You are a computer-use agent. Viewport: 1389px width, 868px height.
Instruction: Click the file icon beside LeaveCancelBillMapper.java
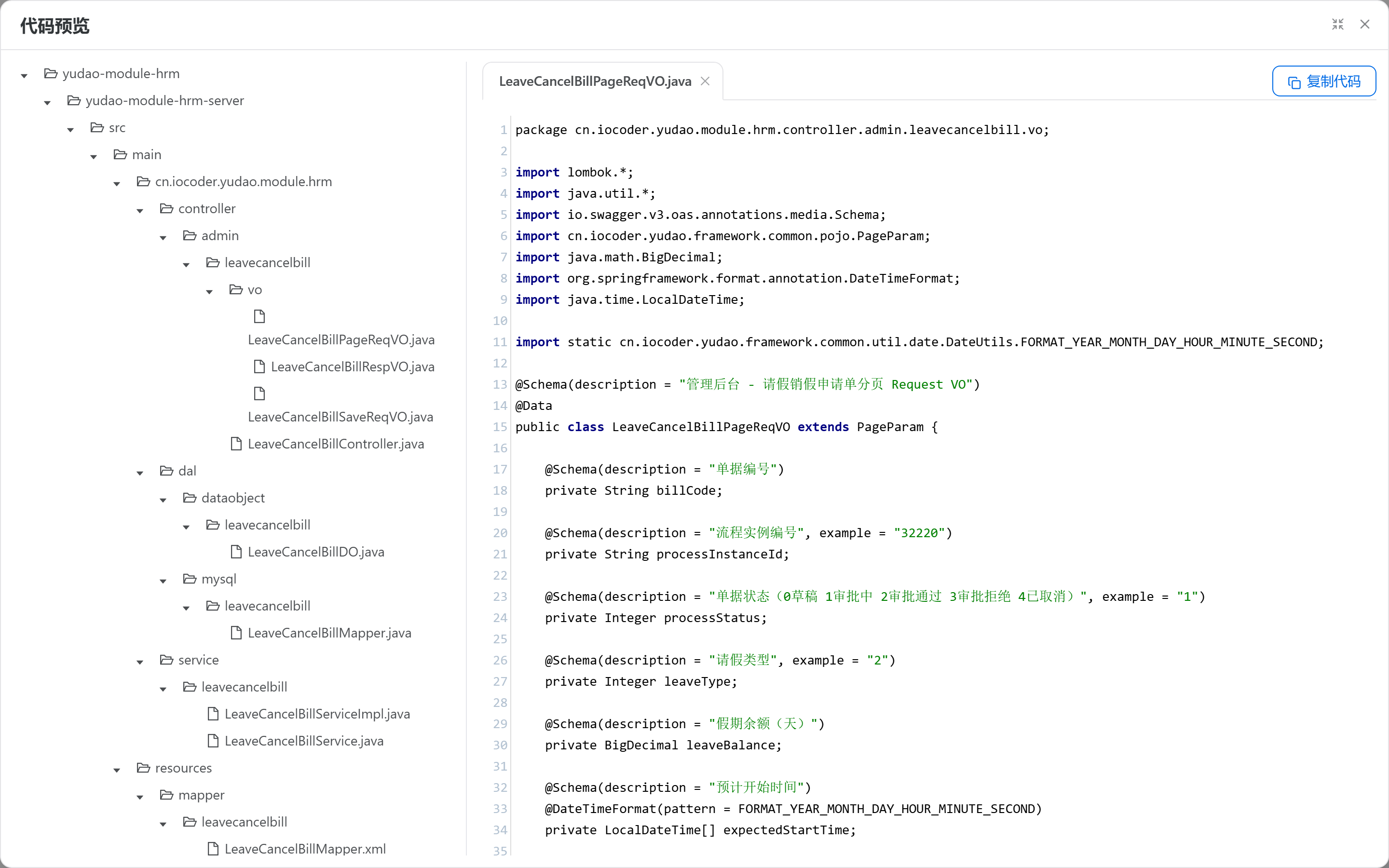(236, 633)
